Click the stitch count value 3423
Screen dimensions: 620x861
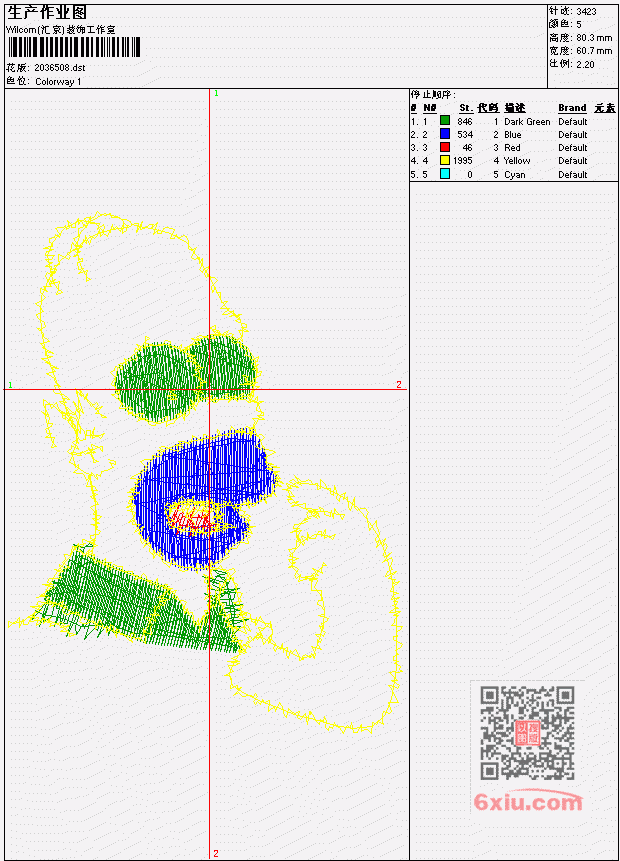[x=587, y=11]
